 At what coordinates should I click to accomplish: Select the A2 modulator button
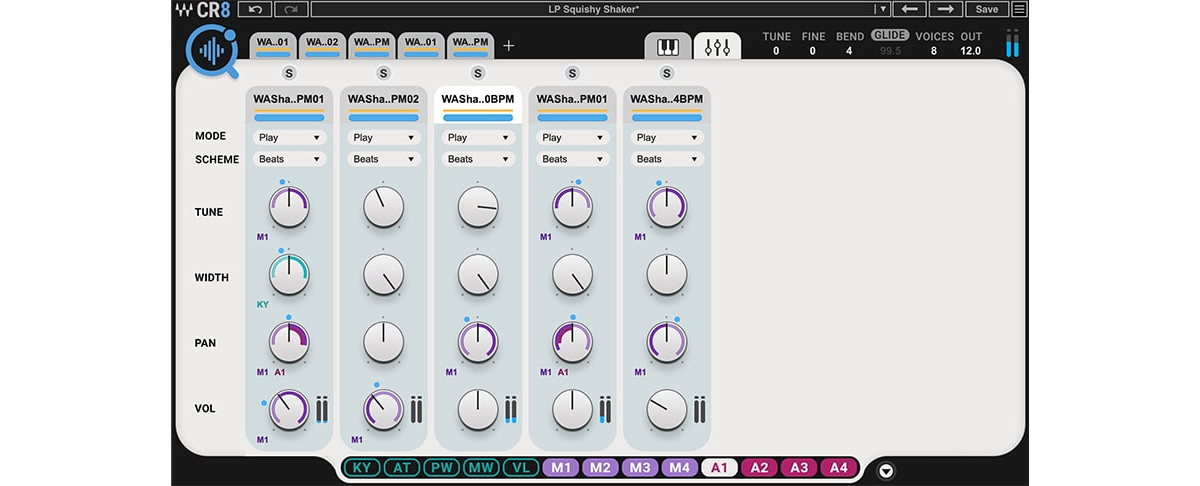pyautogui.click(x=759, y=467)
